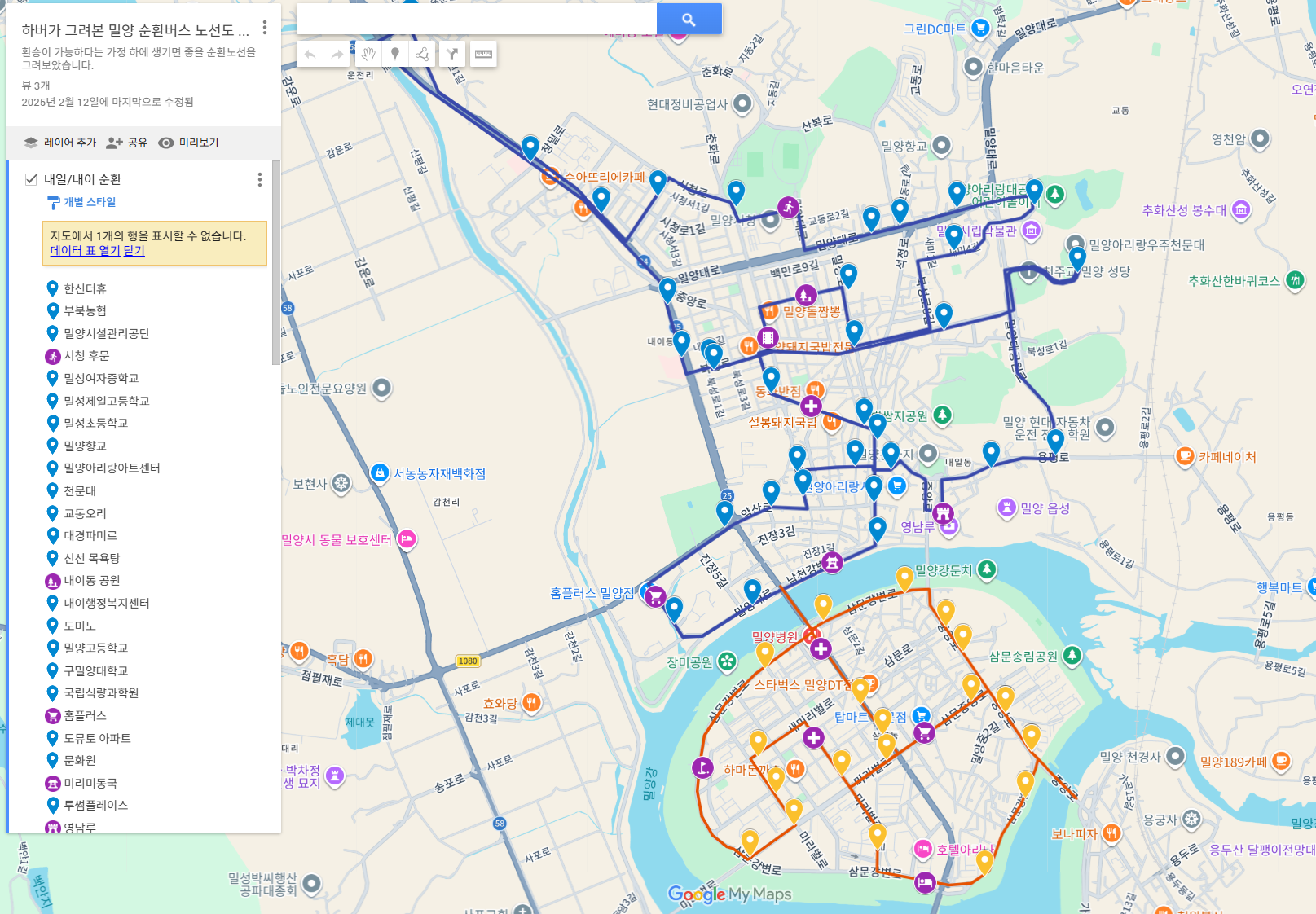
Task: Dismiss the warning with 닫기 link
Action: (134, 251)
